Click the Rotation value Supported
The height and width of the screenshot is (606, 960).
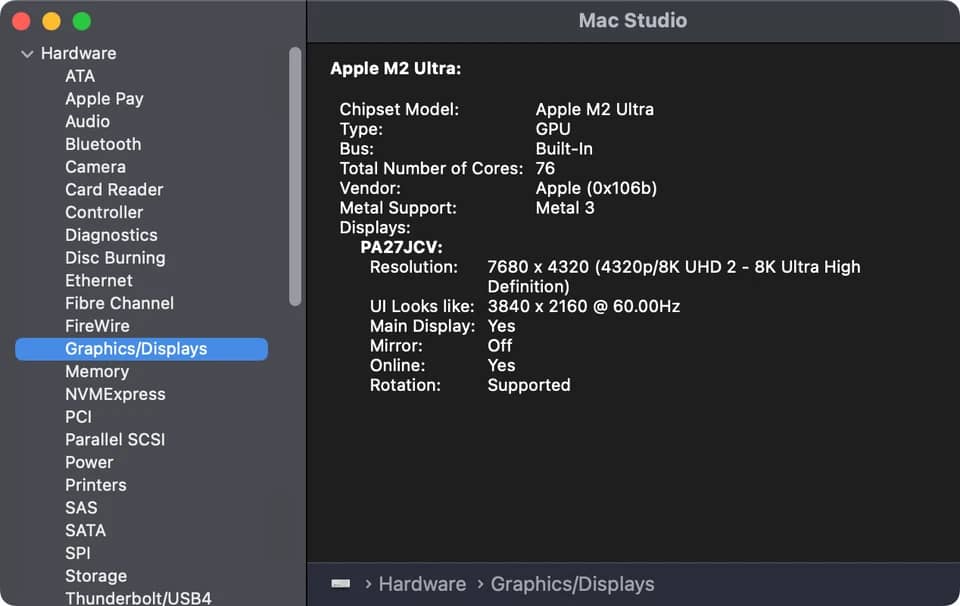(x=529, y=385)
